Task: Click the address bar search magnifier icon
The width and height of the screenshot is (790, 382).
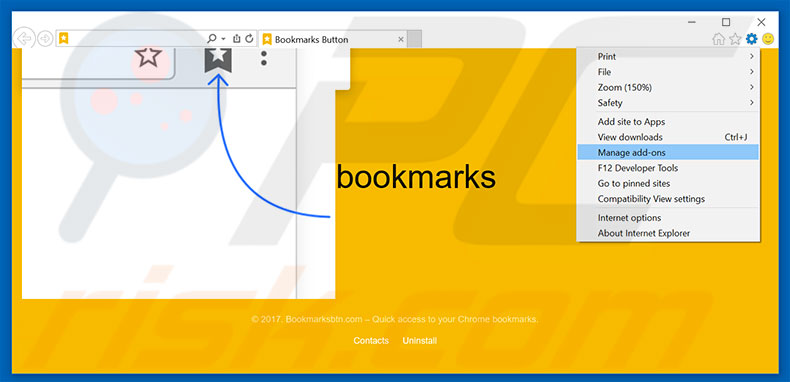Action: (212, 38)
